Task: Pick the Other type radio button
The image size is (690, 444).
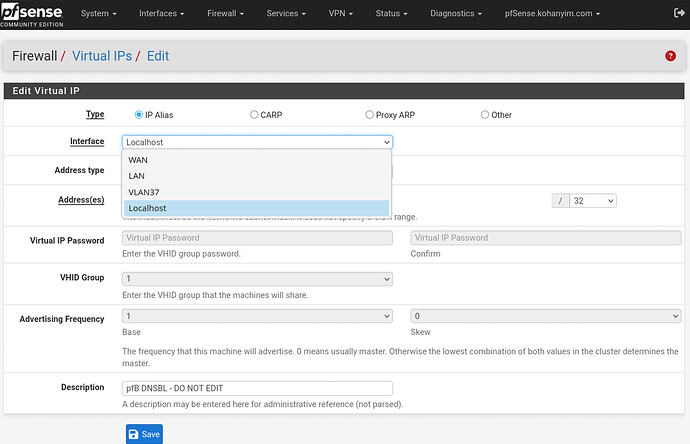Action: (484, 115)
